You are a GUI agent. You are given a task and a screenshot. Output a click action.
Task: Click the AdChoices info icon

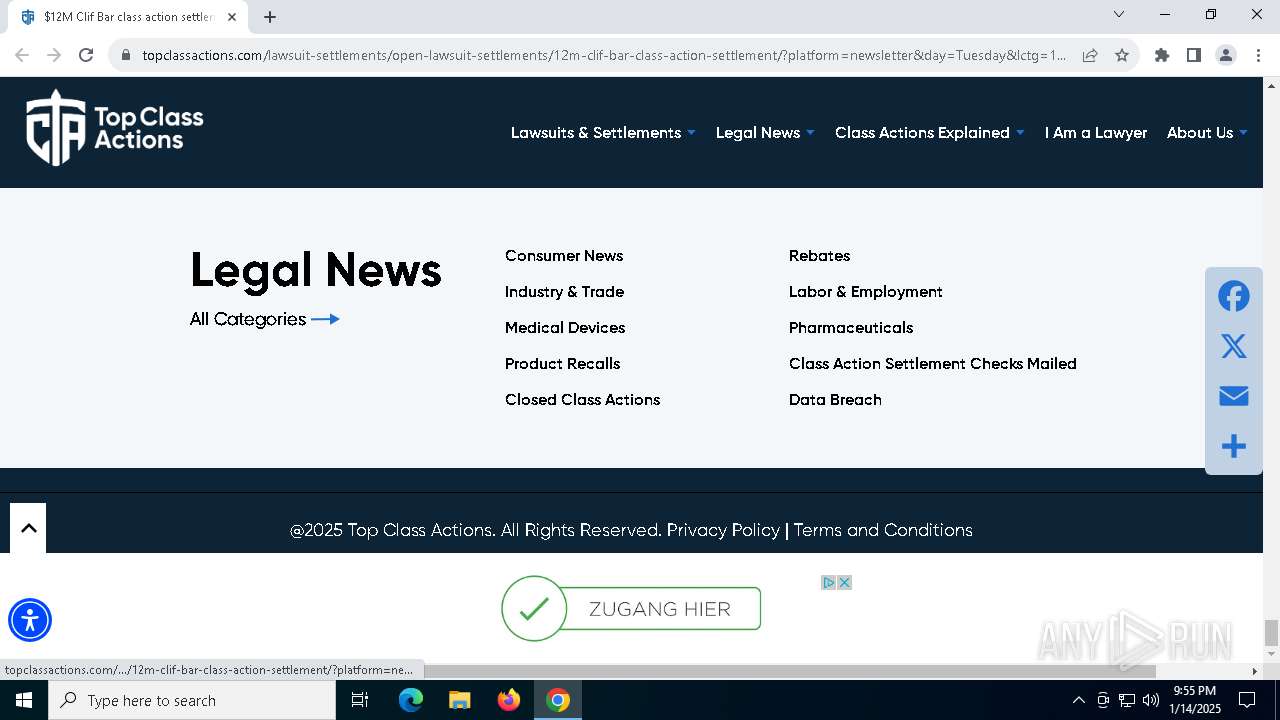(828, 582)
